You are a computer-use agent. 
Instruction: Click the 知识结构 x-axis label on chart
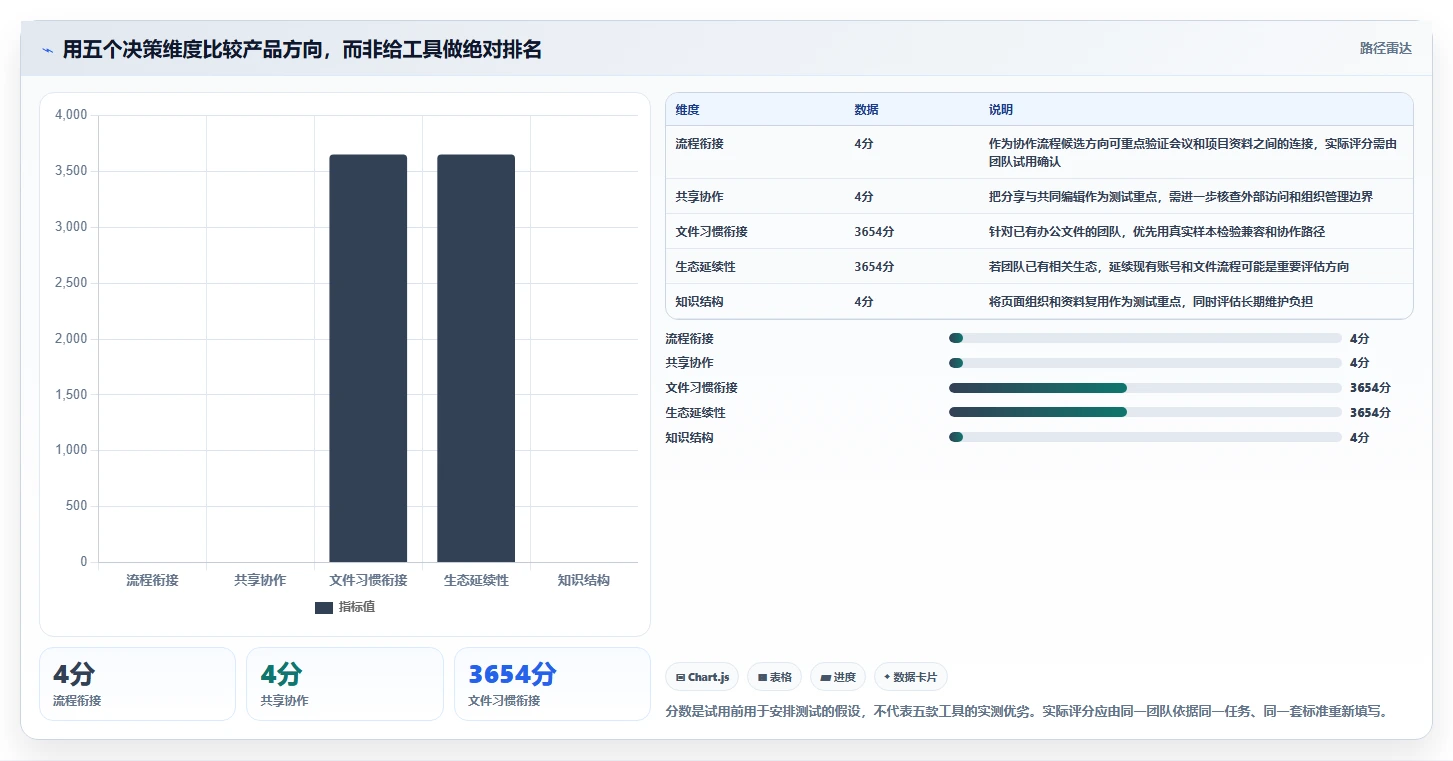pyautogui.click(x=584, y=580)
